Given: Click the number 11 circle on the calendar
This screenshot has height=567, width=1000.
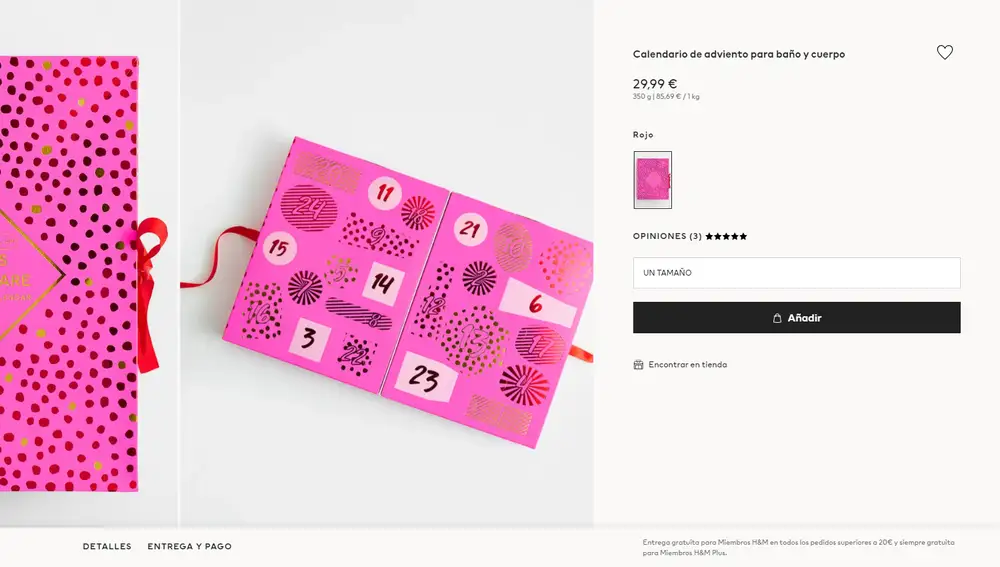Looking at the screenshot, I should 385,193.
